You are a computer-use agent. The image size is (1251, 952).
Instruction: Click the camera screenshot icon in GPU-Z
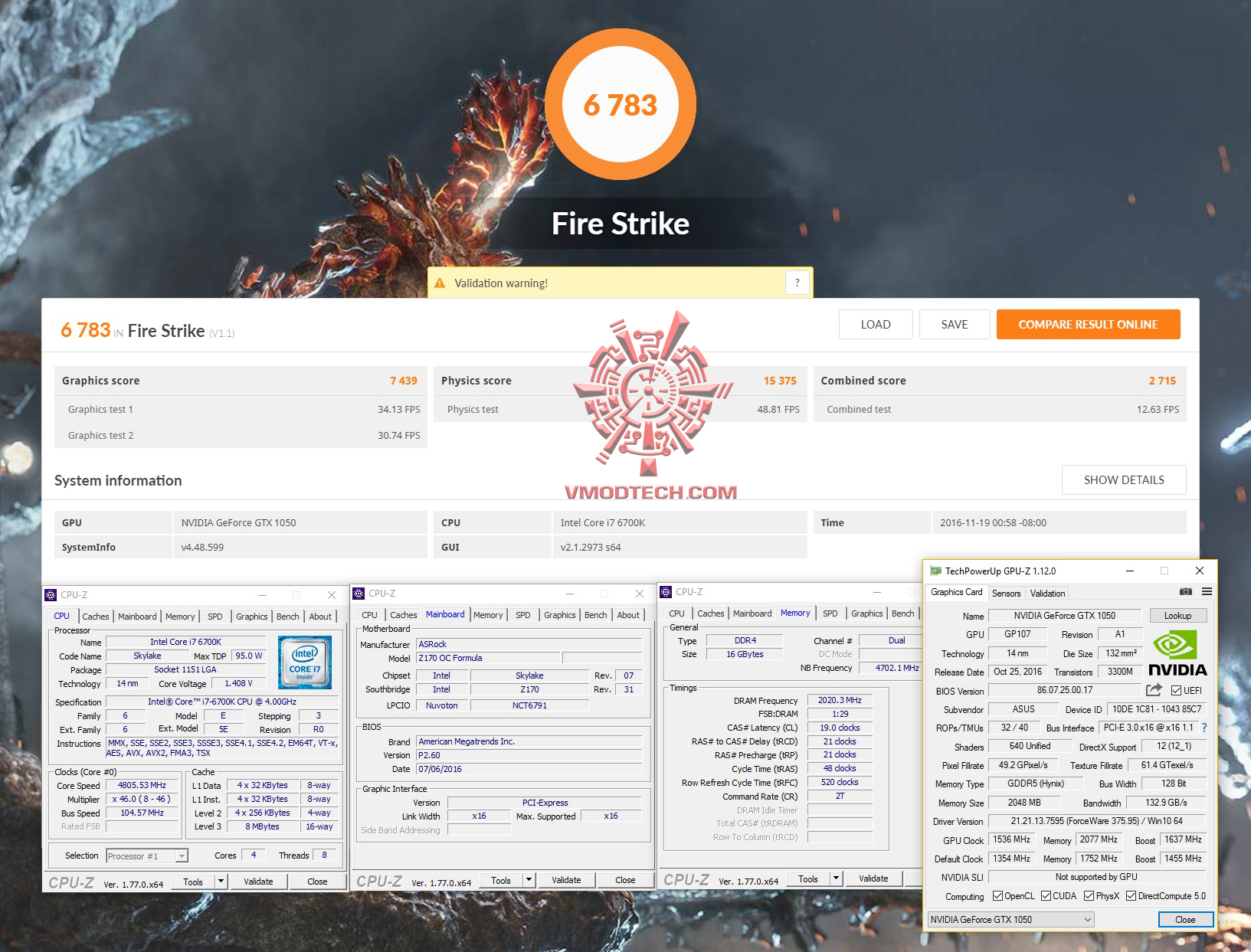pos(1185,592)
